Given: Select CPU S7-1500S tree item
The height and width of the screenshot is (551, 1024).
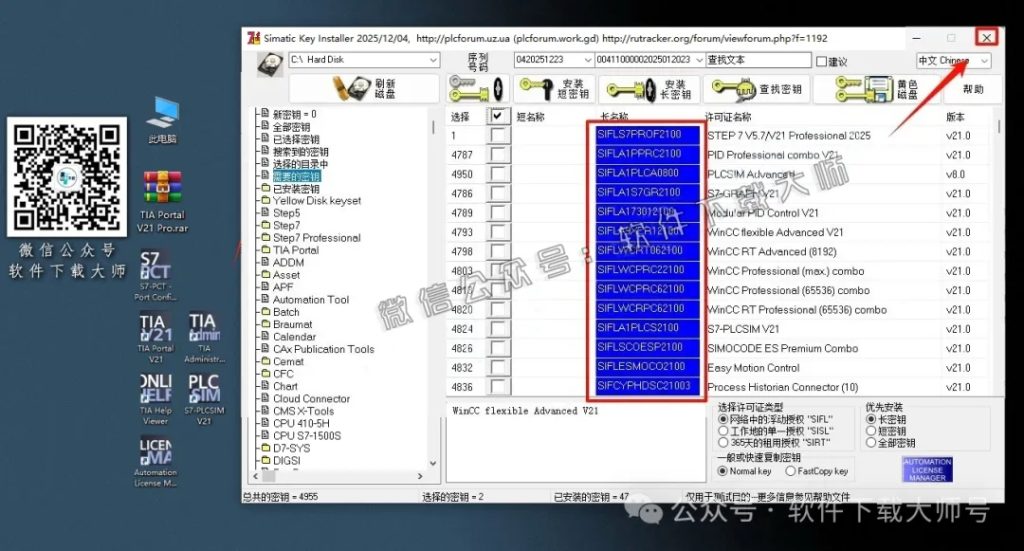Looking at the screenshot, I should pyautogui.click(x=307, y=435).
